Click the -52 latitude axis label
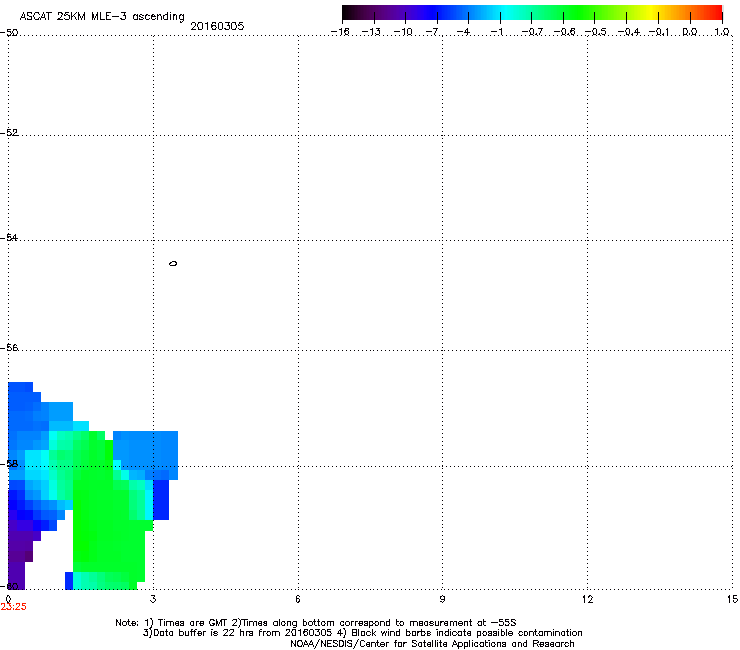This screenshot has width=740, height=650. (x=9, y=133)
